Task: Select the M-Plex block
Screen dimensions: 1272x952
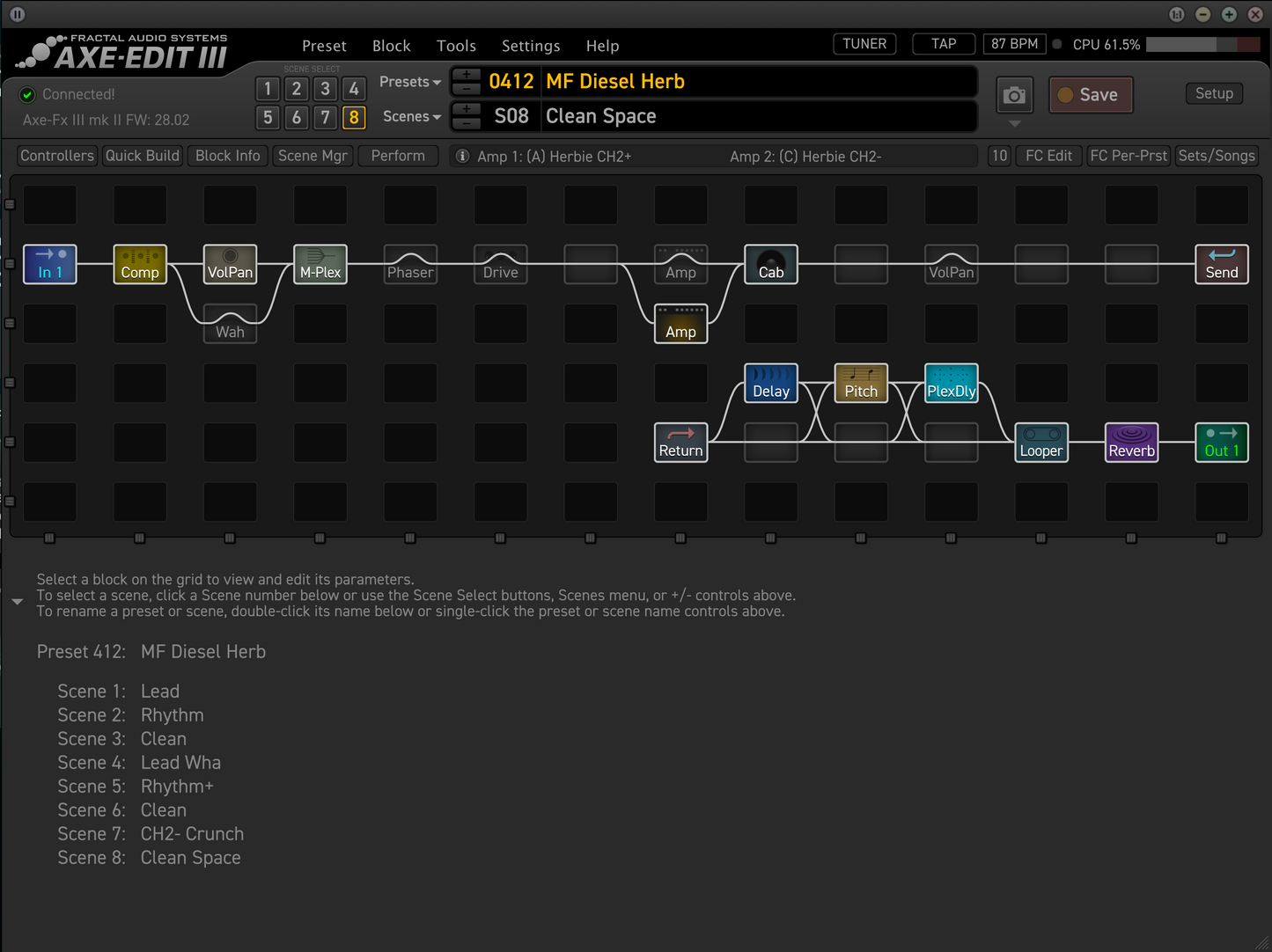Action: pos(320,264)
